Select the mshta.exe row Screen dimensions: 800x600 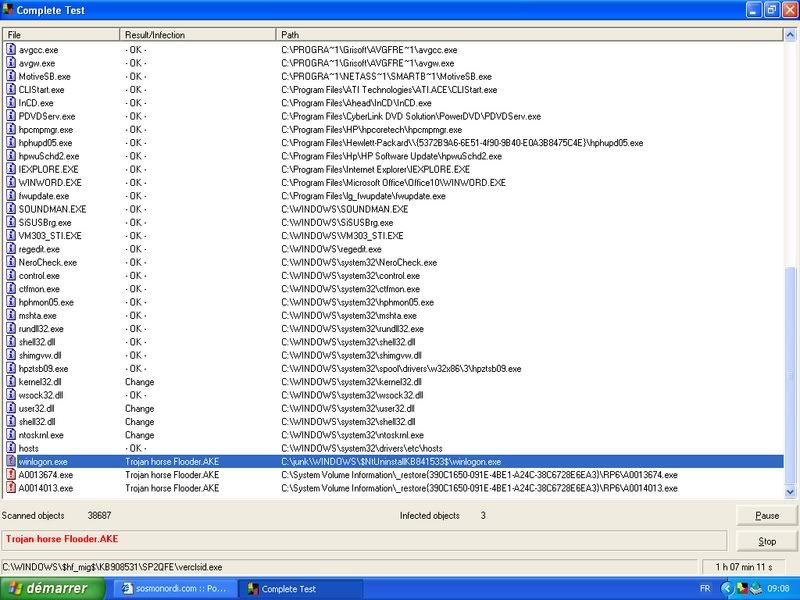tap(393, 315)
